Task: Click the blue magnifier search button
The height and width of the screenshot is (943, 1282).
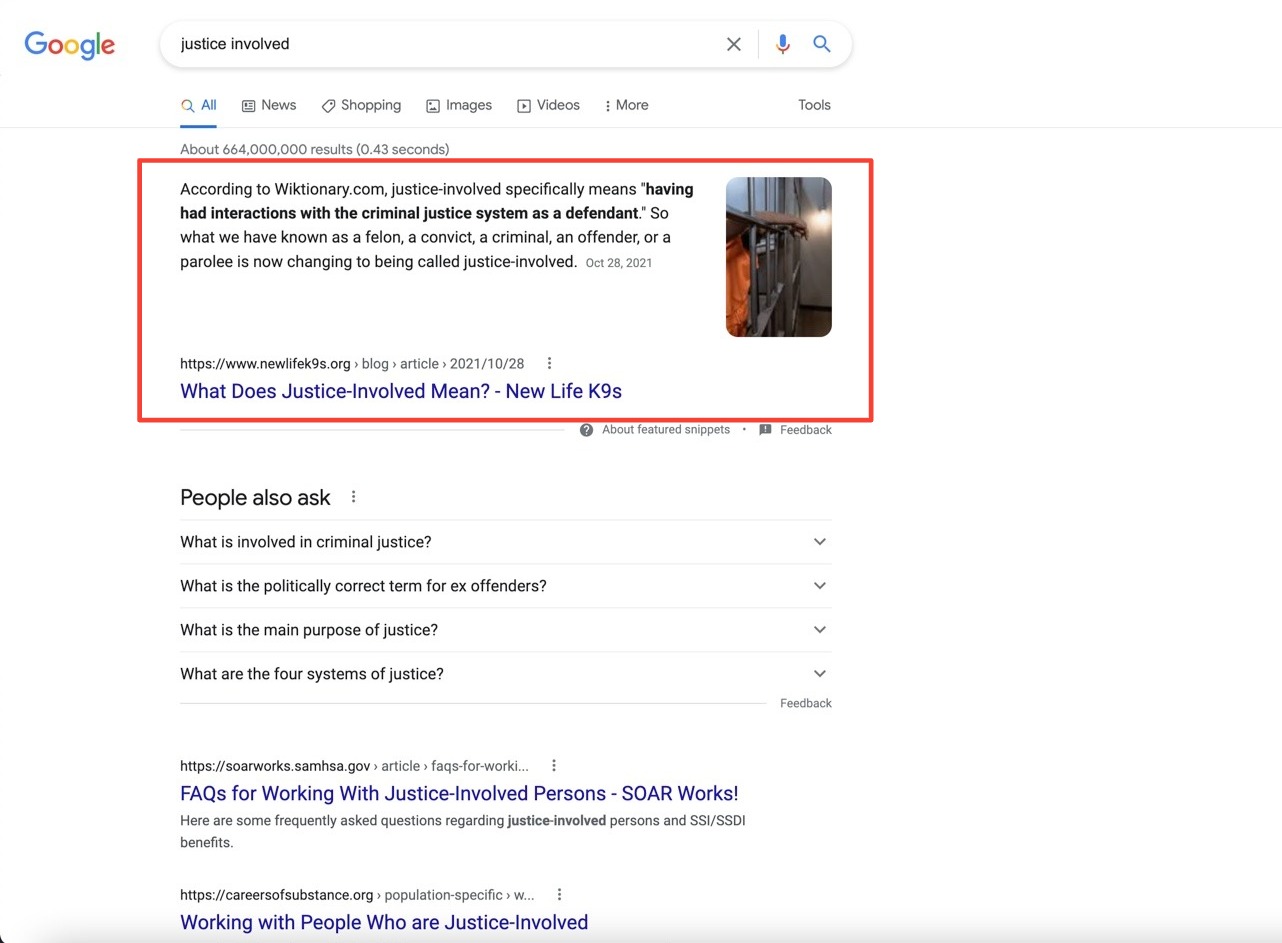Action: [x=822, y=44]
